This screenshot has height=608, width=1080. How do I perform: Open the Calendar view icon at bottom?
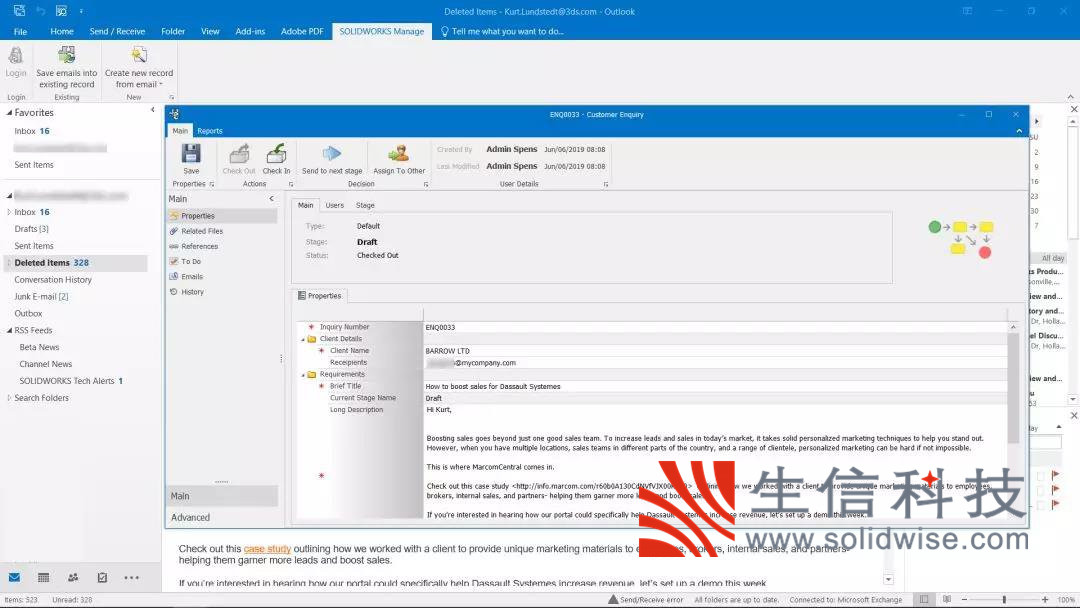point(43,578)
